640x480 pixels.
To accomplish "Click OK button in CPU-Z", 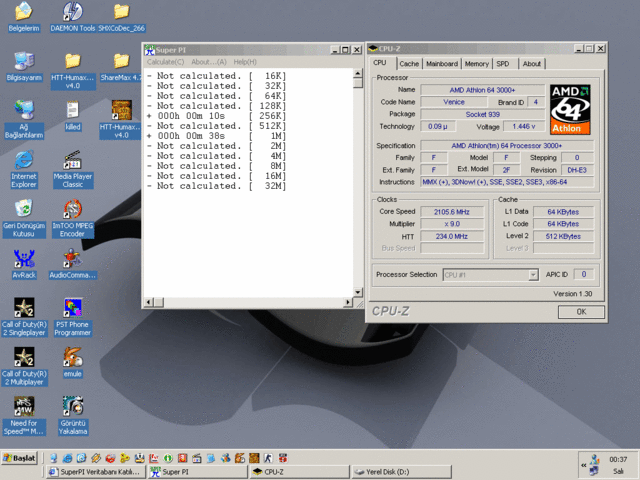I will [x=581, y=312].
